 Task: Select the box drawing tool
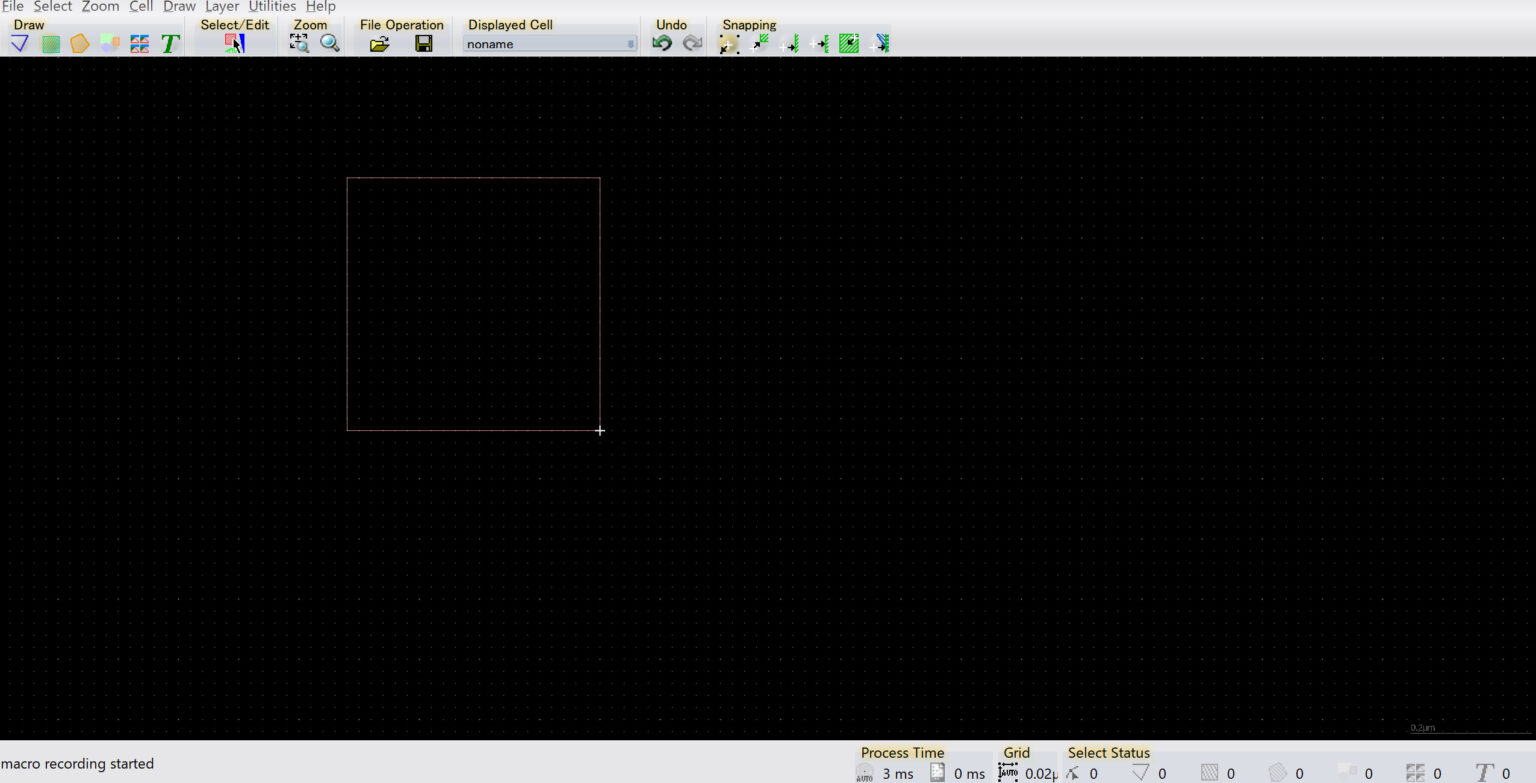click(50, 44)
